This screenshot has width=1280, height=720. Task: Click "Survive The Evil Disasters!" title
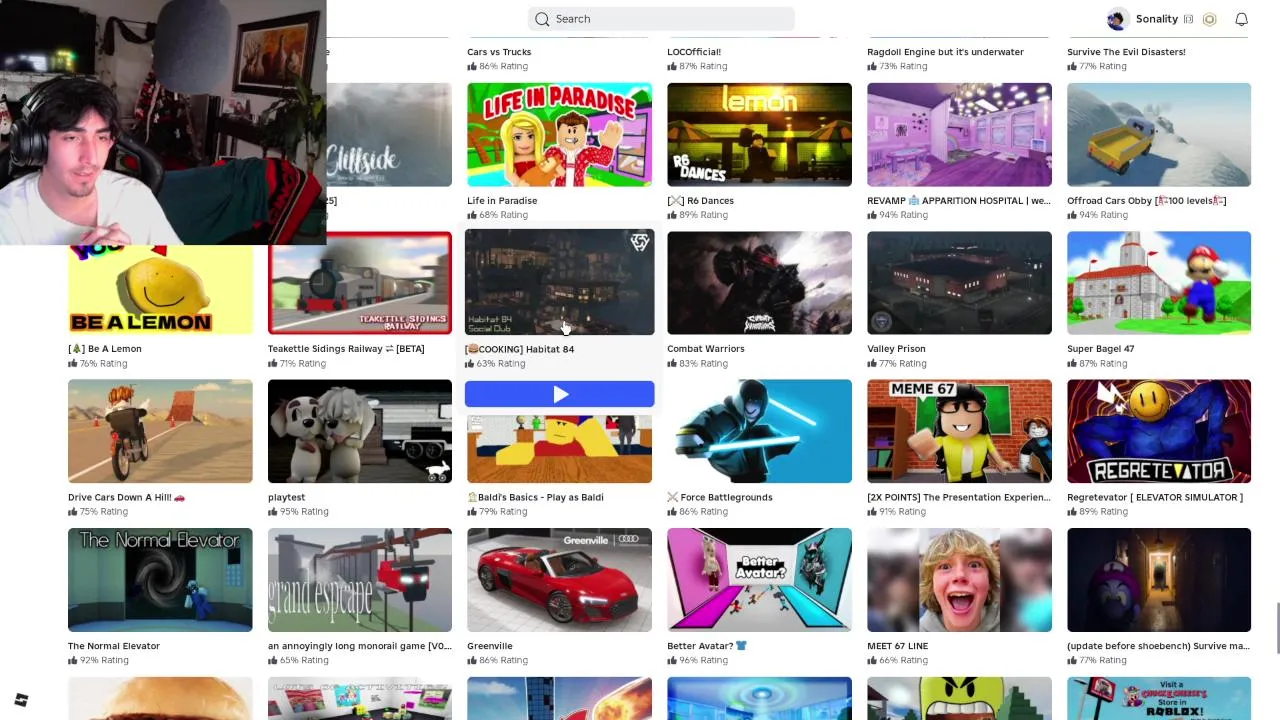click(x=1126, y=52)
